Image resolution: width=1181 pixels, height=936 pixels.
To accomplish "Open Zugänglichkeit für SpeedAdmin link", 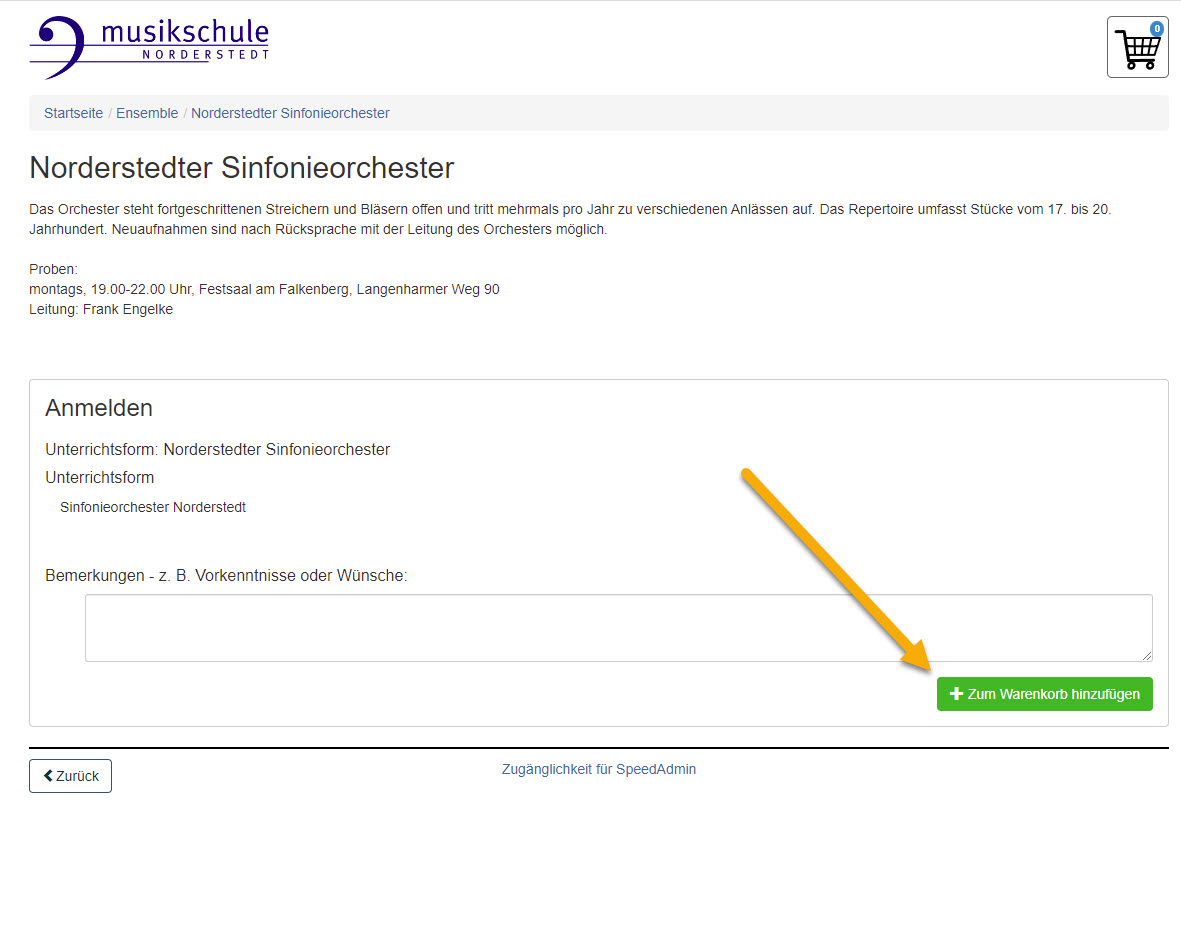I will click(599, 769).
